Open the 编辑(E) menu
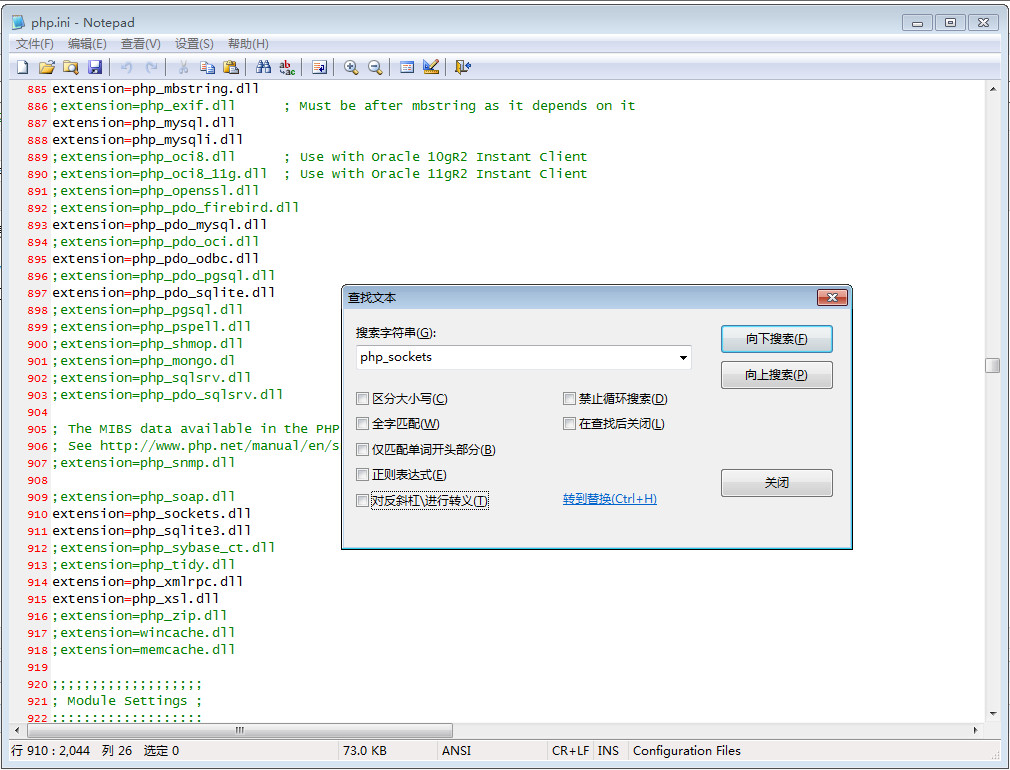Screen dimensions: 1010x770 (x=86, y=43)
